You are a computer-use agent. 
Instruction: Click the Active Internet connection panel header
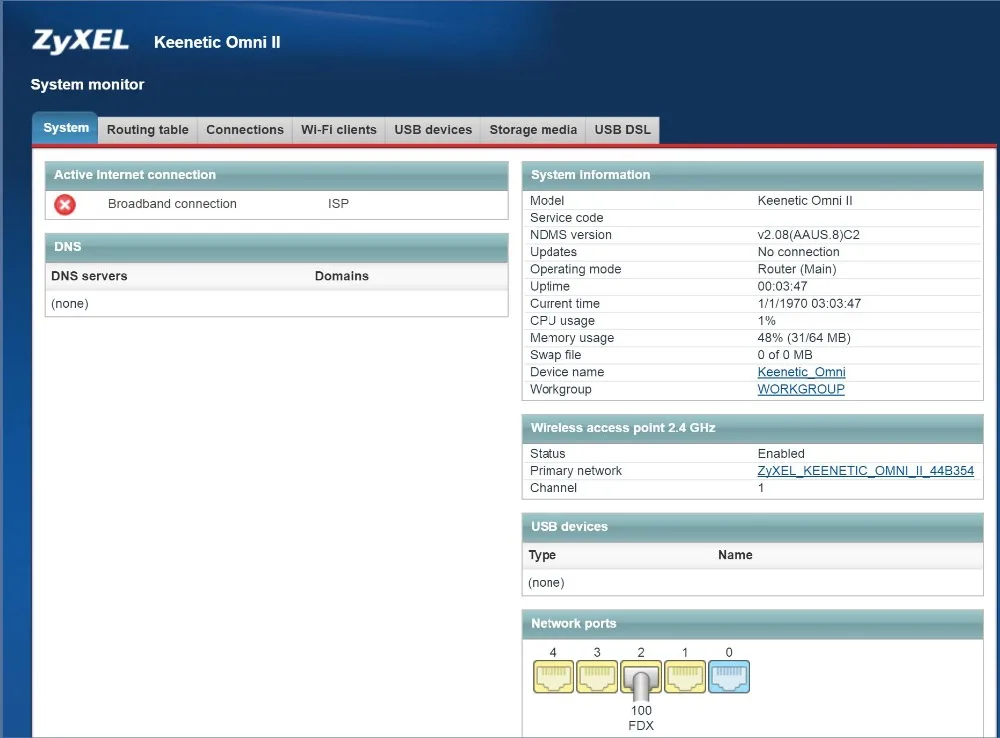point(277,175)
